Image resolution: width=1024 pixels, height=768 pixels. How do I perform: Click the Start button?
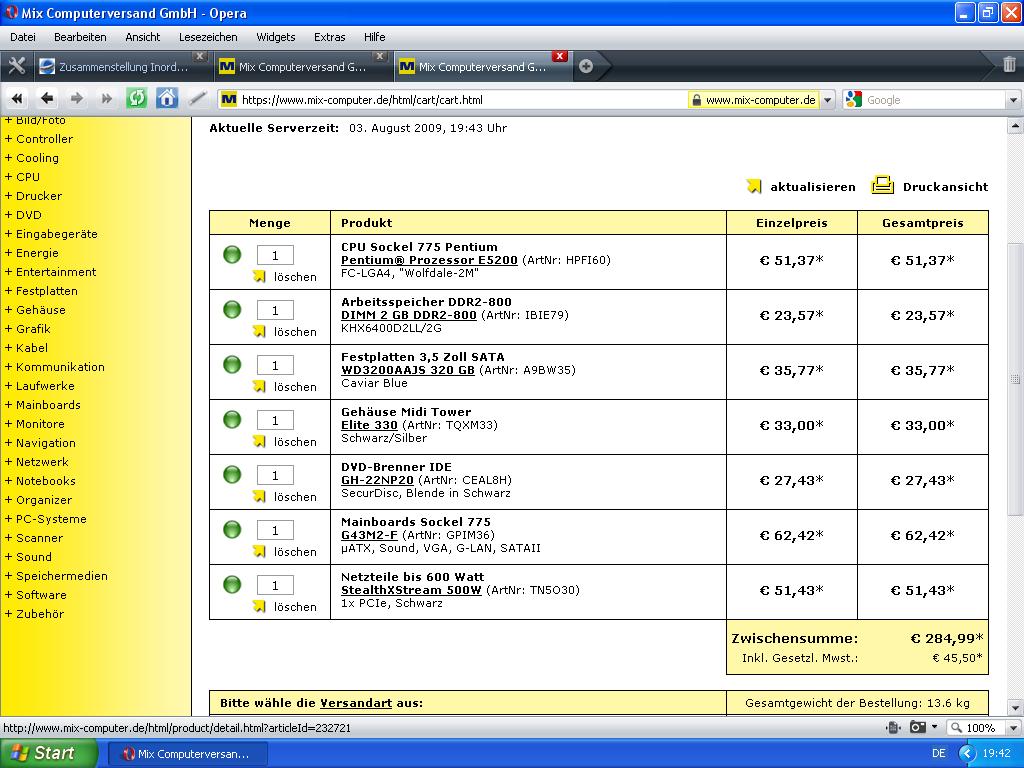click(48, 753)
